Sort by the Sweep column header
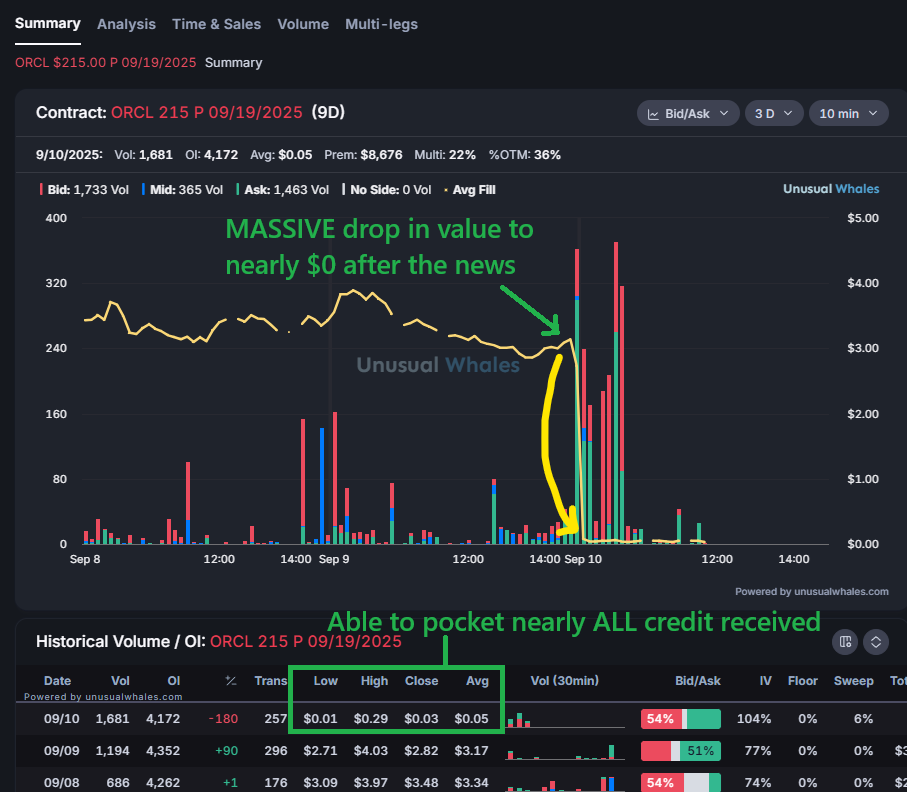The image size is (907, 792). 853,681
